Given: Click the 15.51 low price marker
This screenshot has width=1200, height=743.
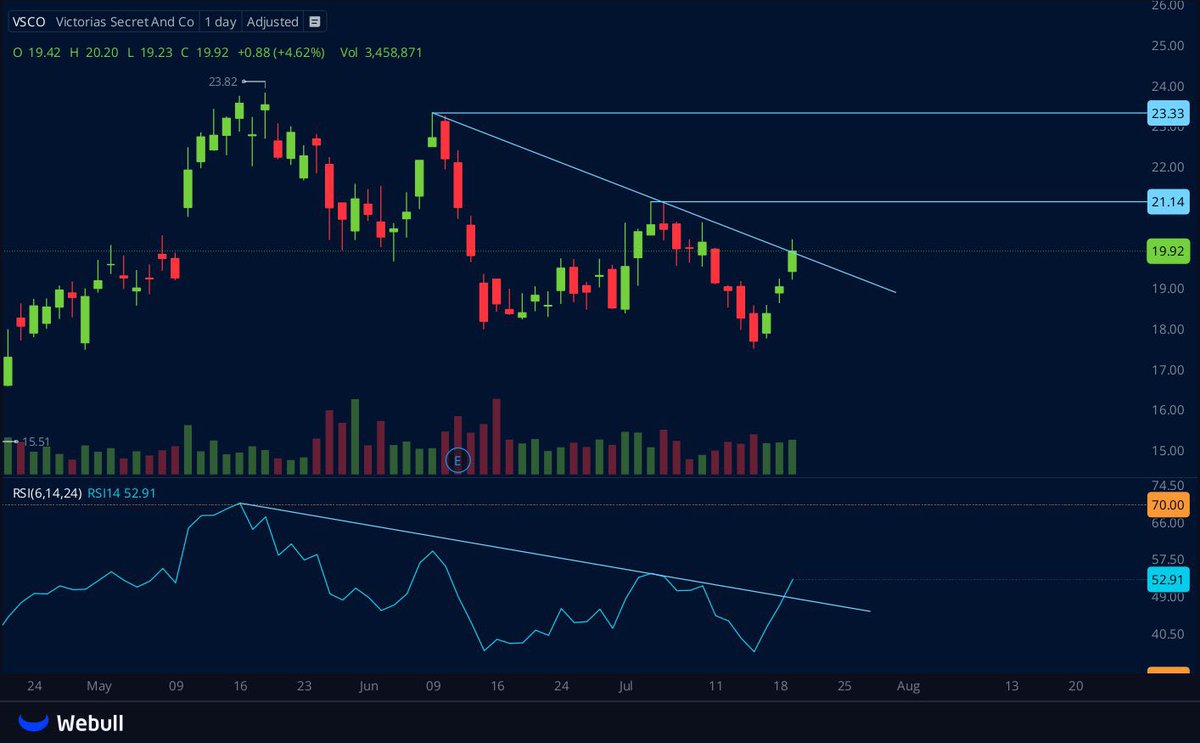Looking at the screenshot, I should (x=36, y=440).
